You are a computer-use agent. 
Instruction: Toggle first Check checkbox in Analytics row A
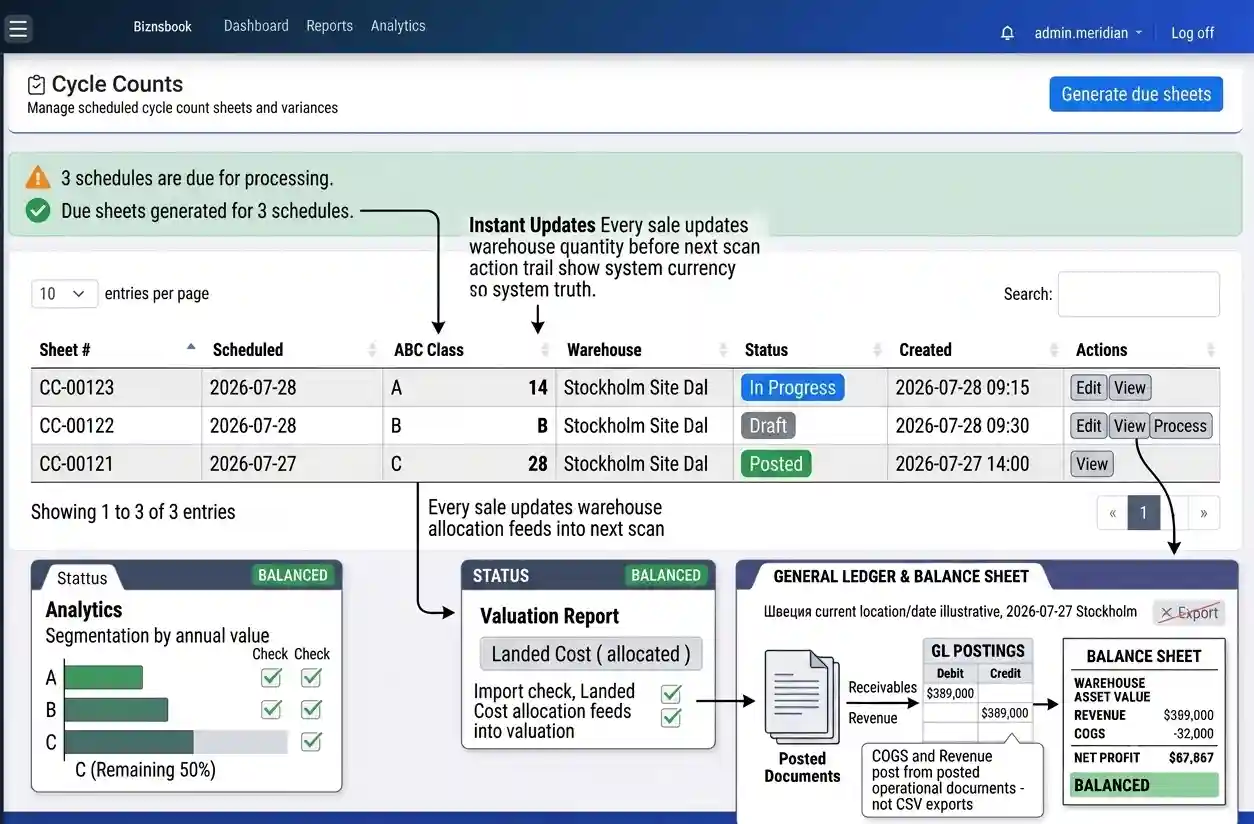[x=271, y=678]
